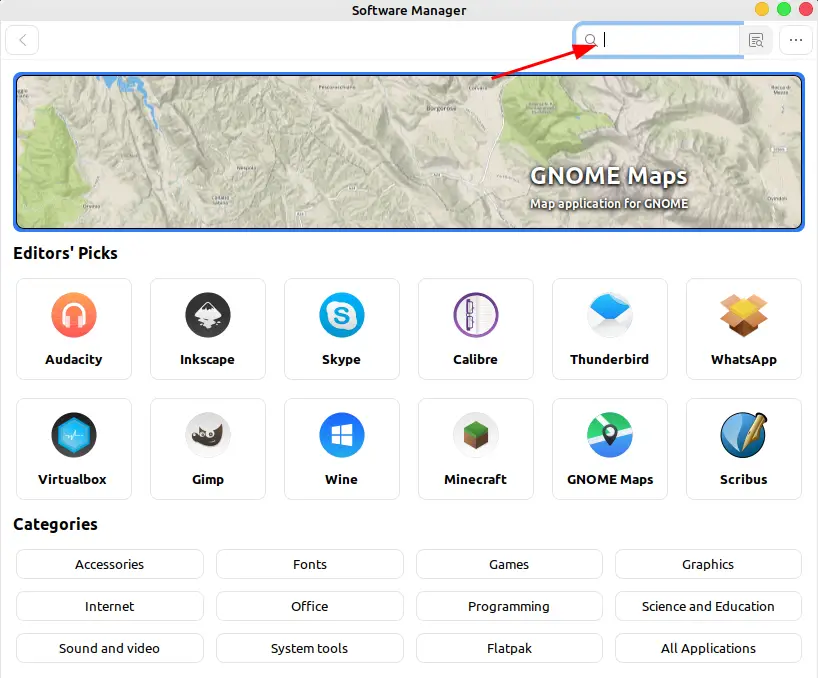Click the back arrow button
818x678 pixels.
(x=22, y=40)
